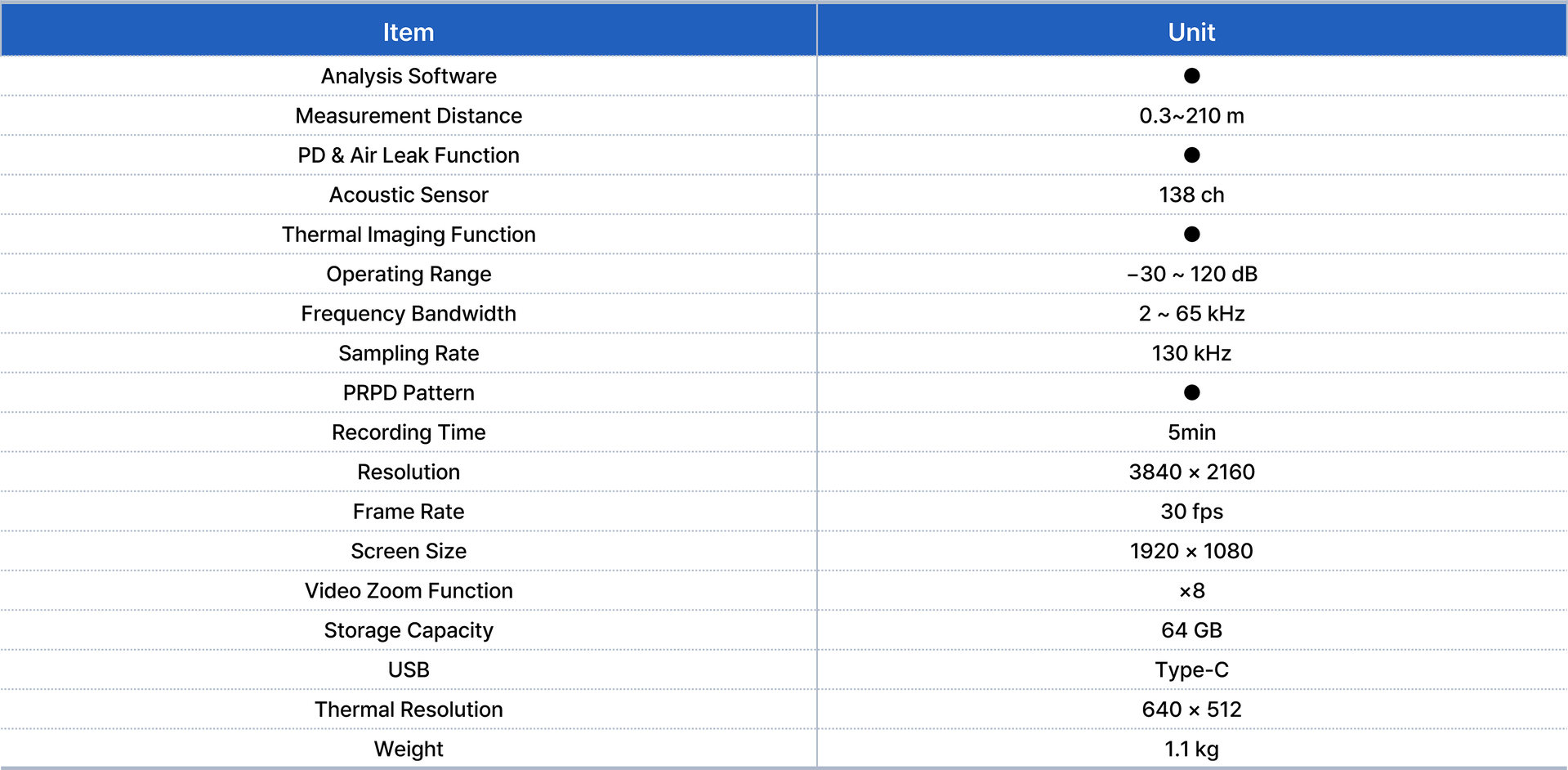Click the Type-C value cell
The image size is (1568, 770).
click(1191, 670)
